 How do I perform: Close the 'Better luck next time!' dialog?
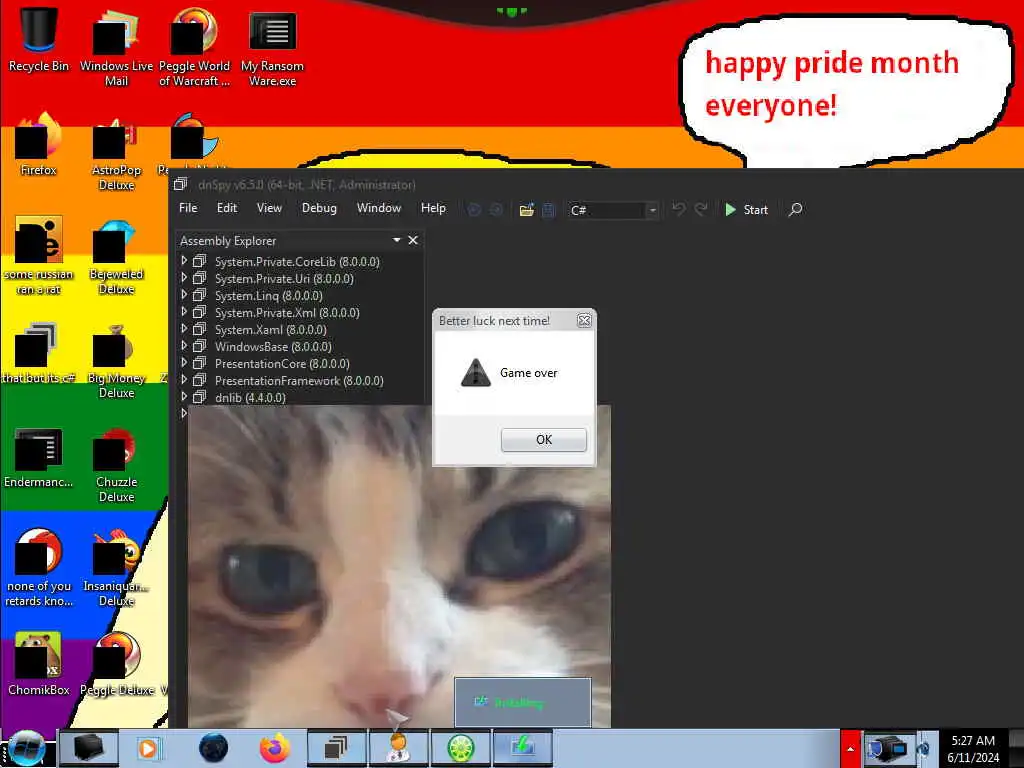584,320
